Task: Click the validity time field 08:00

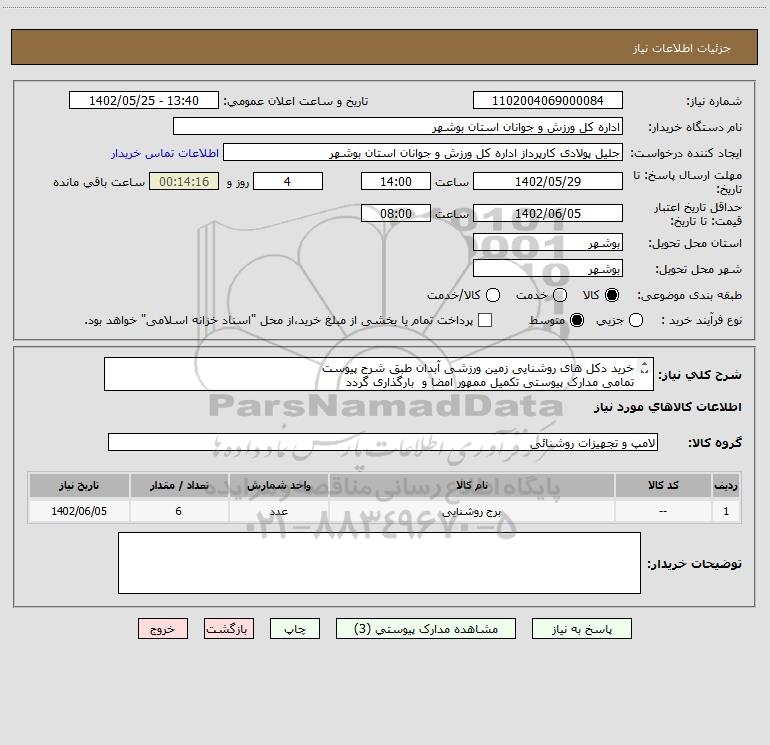Action: (x=396, y=213)
